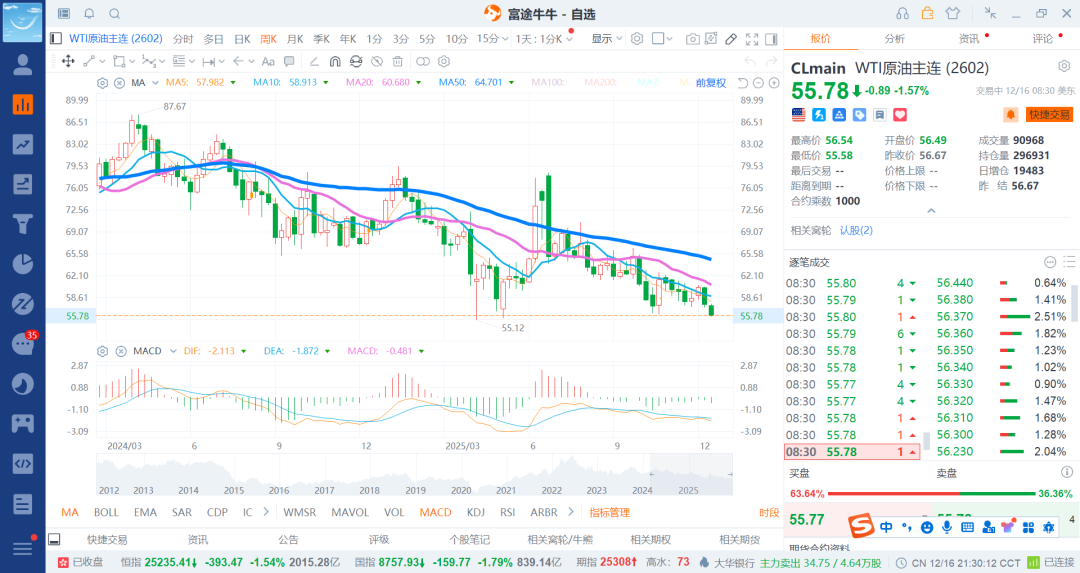Open the MA5 57.982 dropdown arrow
Screen dimensions: 1080x573
coord(233,83)
